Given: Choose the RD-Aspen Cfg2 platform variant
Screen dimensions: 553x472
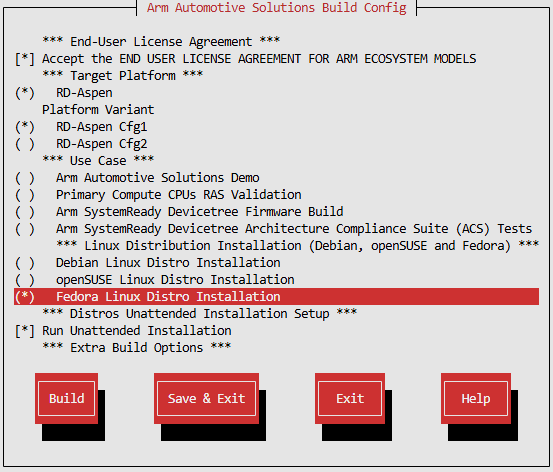Looking at the screenshot, I should 25,144.
